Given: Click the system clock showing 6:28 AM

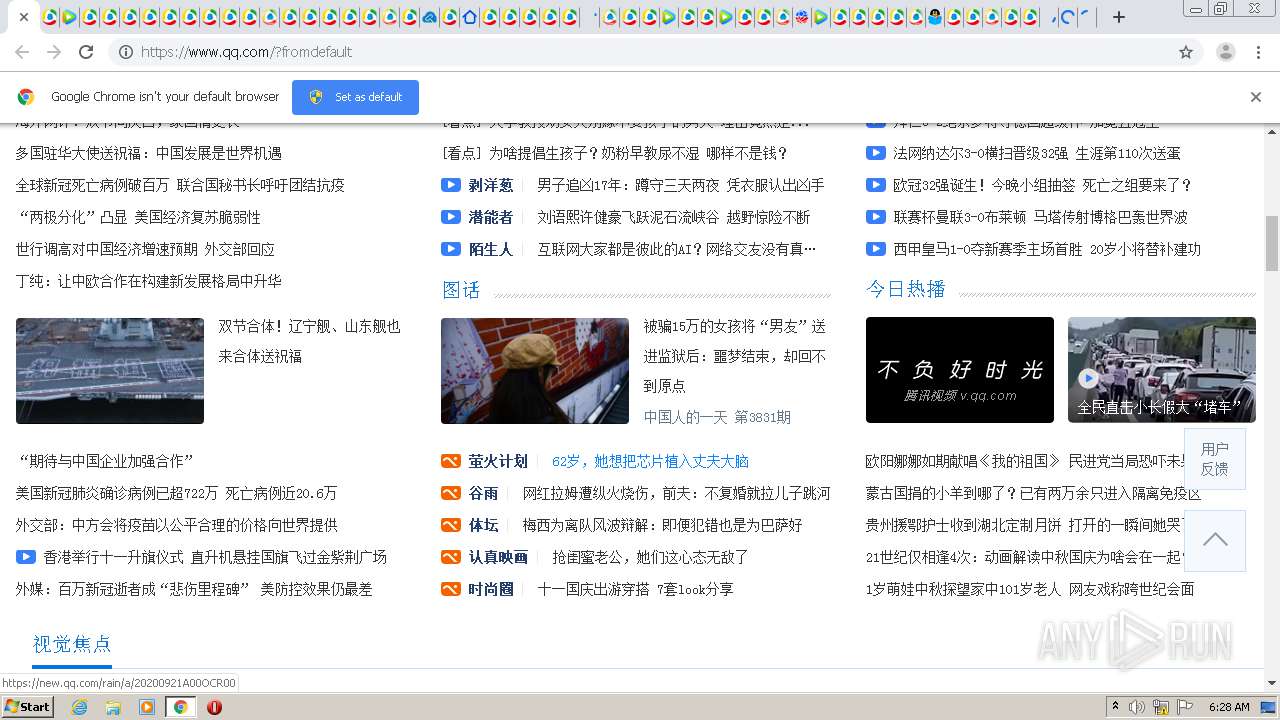Looking at the screenshot, I should [x=1229, y=707].
